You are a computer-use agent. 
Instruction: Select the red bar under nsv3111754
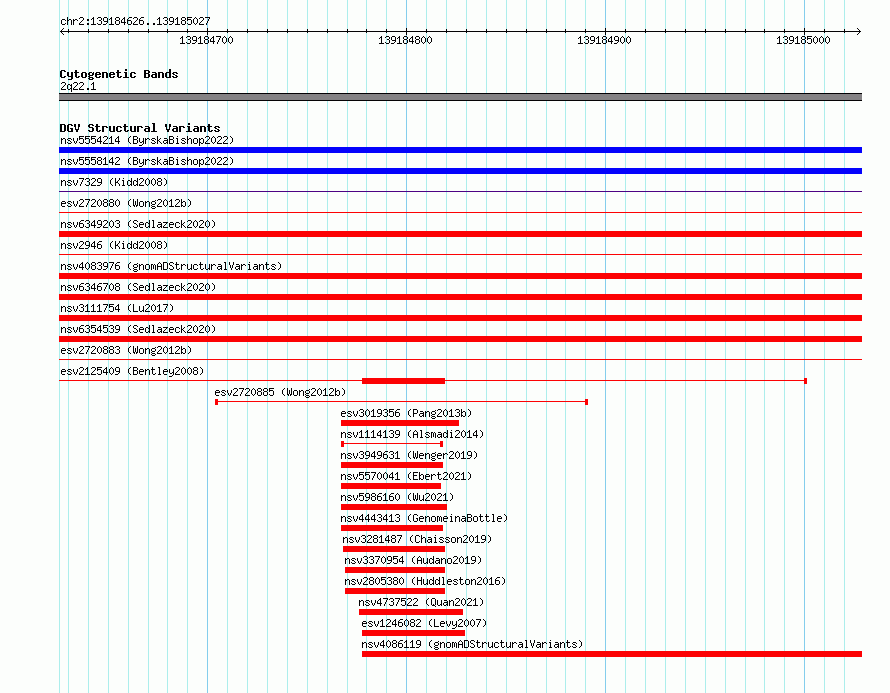[x=460, y=318]
